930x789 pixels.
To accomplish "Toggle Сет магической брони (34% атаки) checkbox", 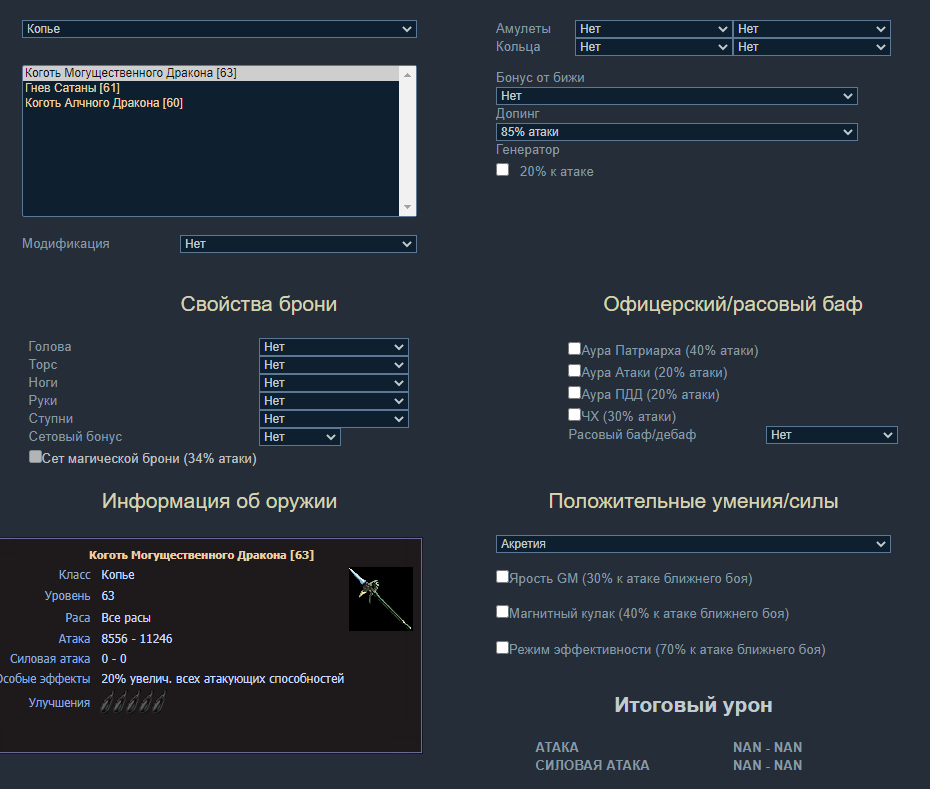I will (36, 457).
